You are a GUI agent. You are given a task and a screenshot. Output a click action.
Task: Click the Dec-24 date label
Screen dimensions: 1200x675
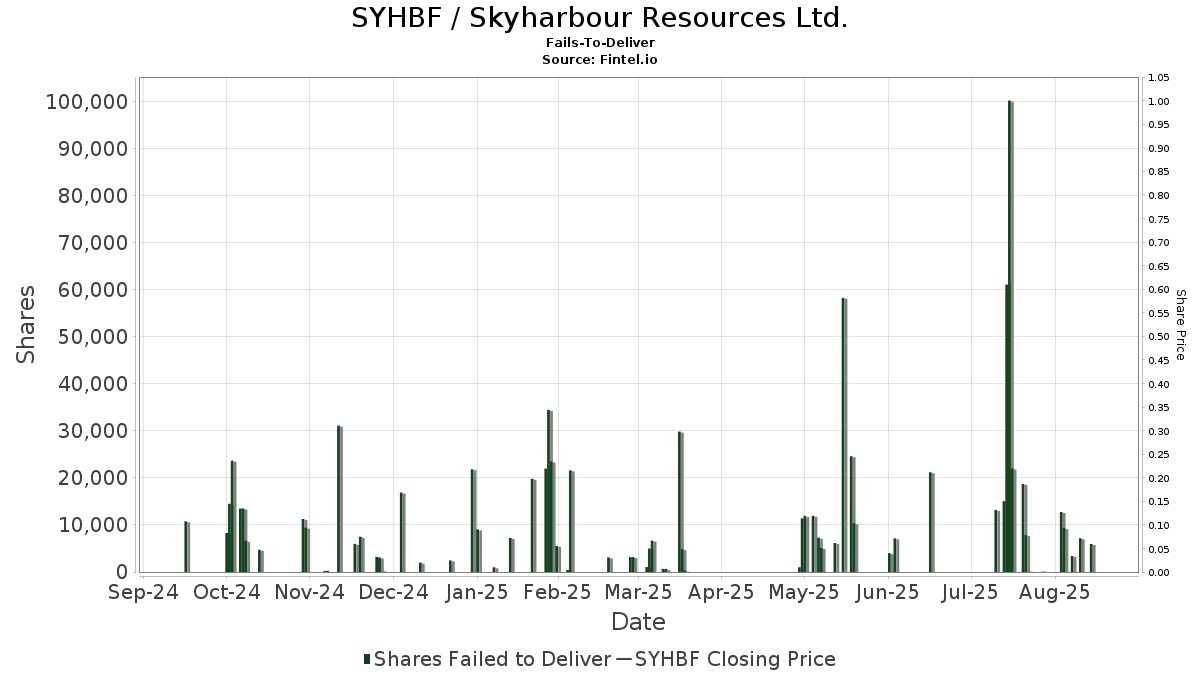point(393,592)
